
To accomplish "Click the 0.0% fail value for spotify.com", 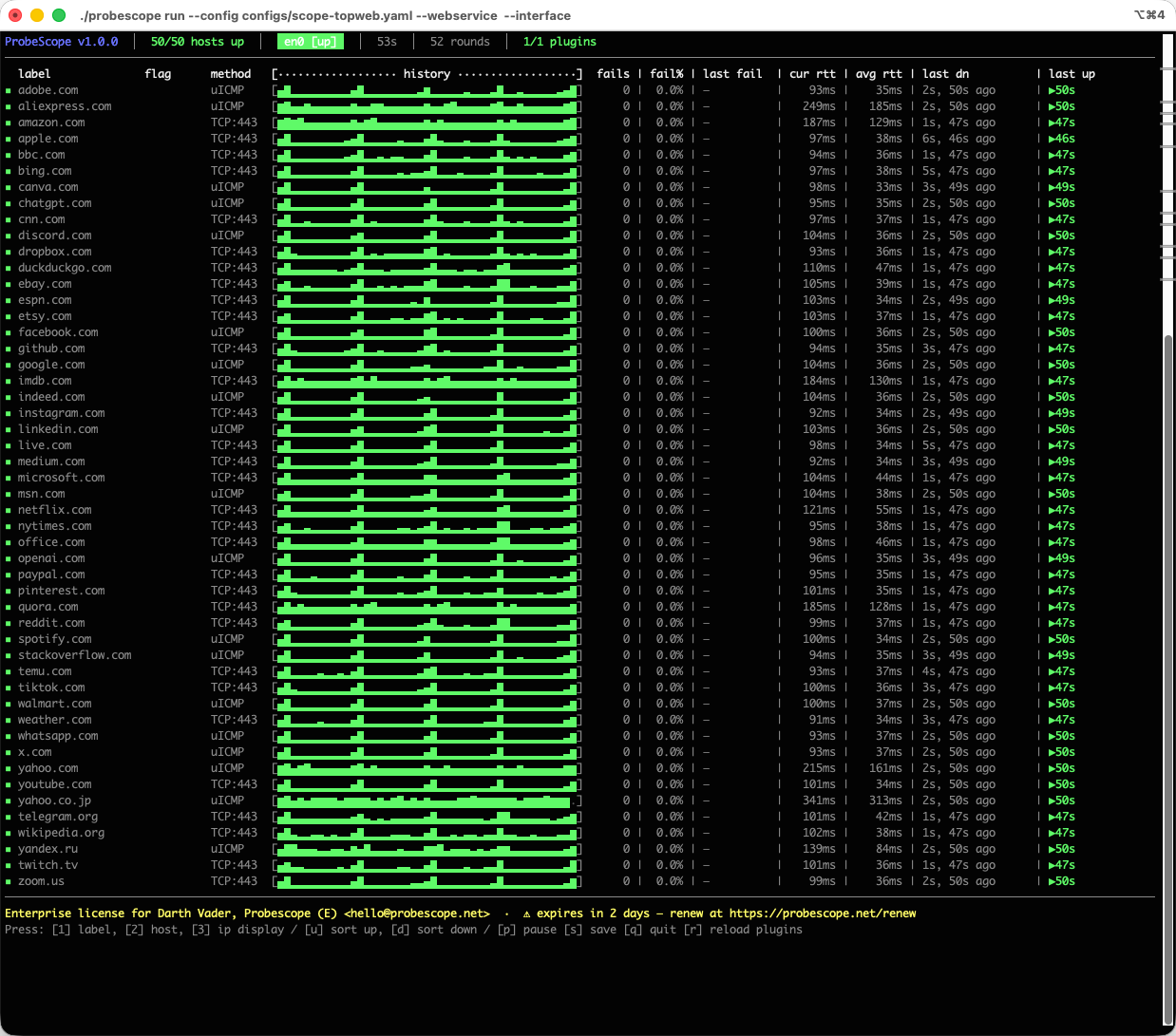I will tap(670, 639).
